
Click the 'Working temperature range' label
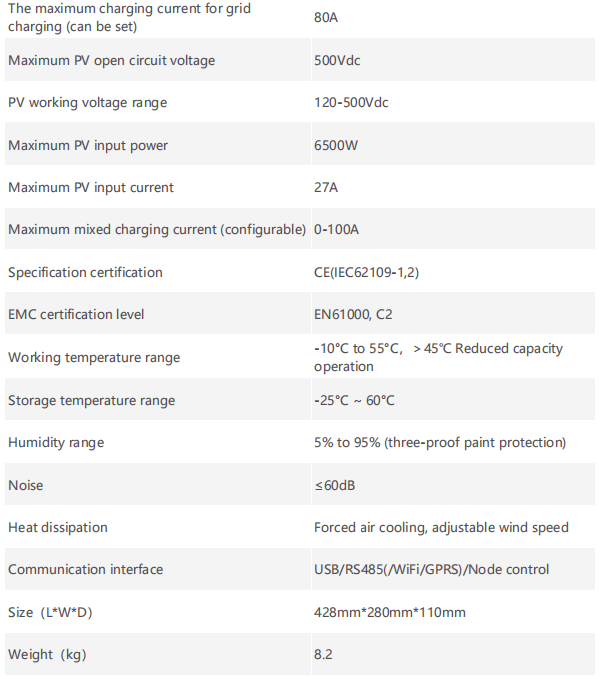94,358
